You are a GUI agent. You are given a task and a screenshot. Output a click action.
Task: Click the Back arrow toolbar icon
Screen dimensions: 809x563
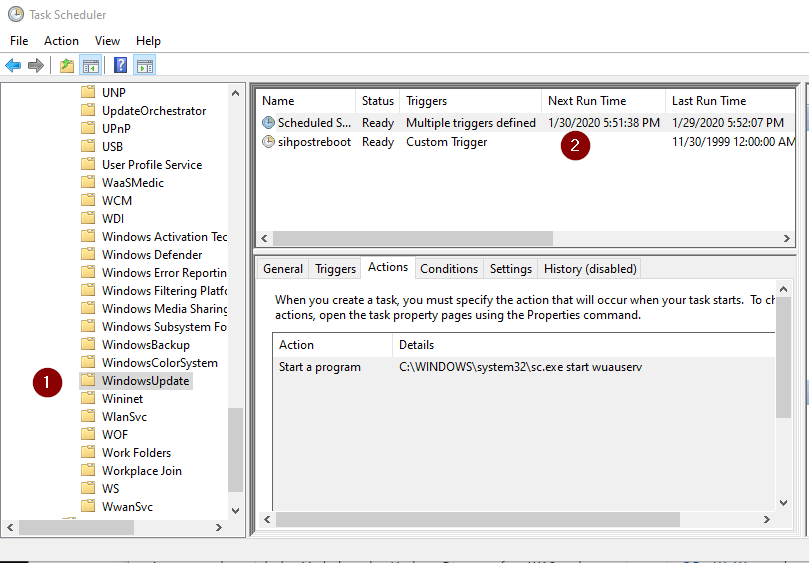(x=13, y=66)
